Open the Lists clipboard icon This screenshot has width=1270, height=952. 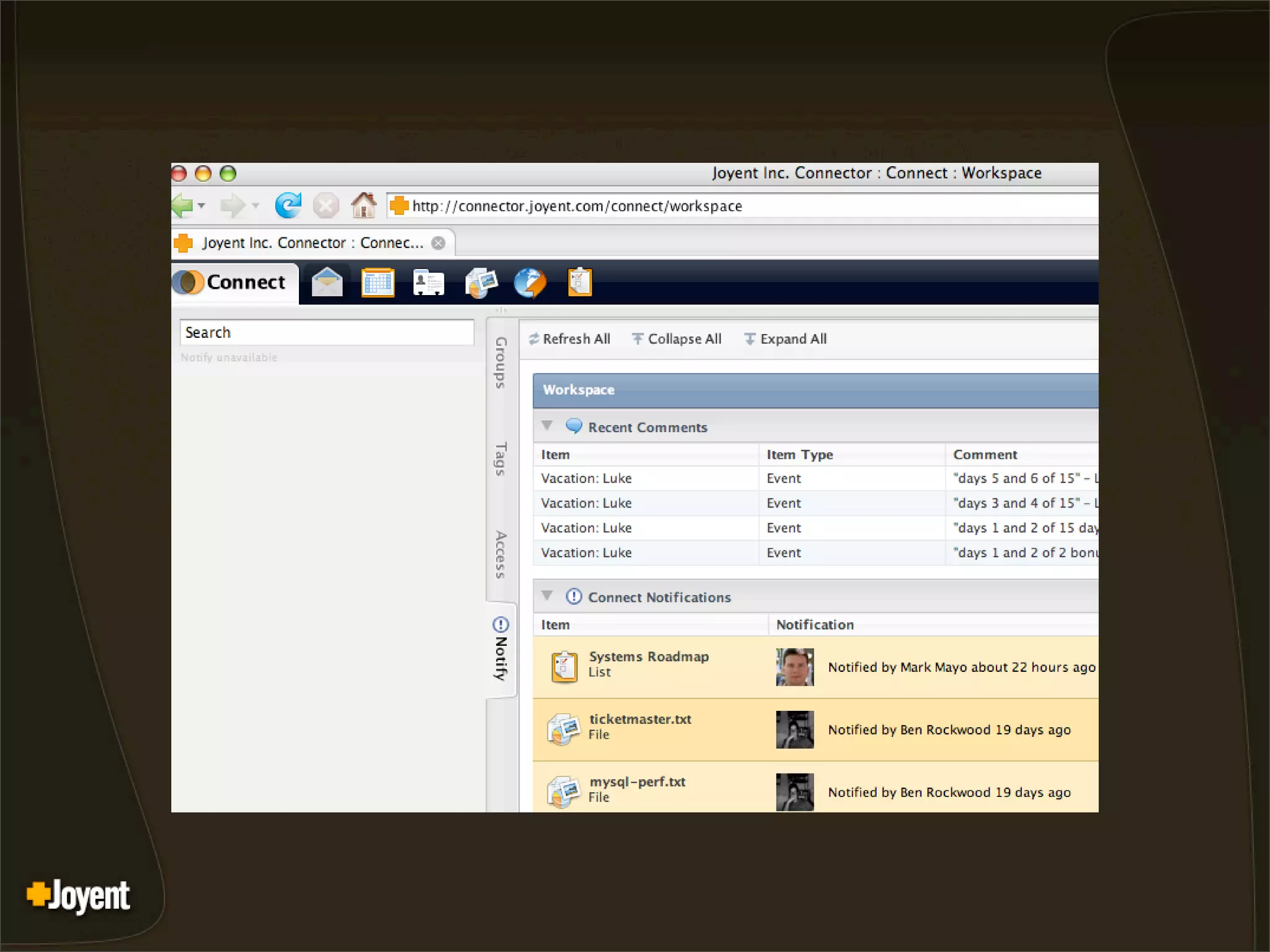[x=580, y=283]
